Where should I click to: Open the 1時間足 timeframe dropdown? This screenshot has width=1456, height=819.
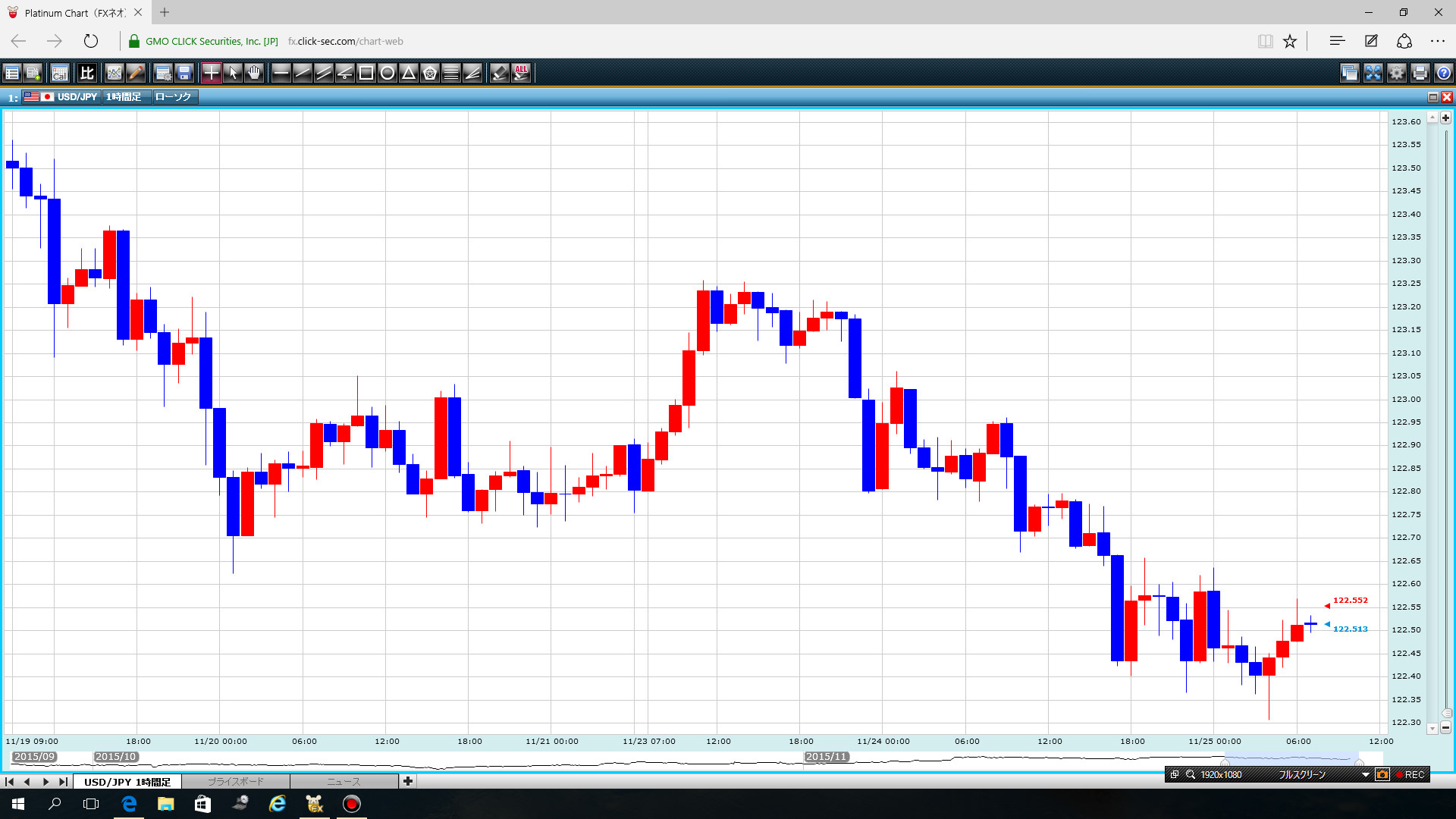click(x=124, y=97)
